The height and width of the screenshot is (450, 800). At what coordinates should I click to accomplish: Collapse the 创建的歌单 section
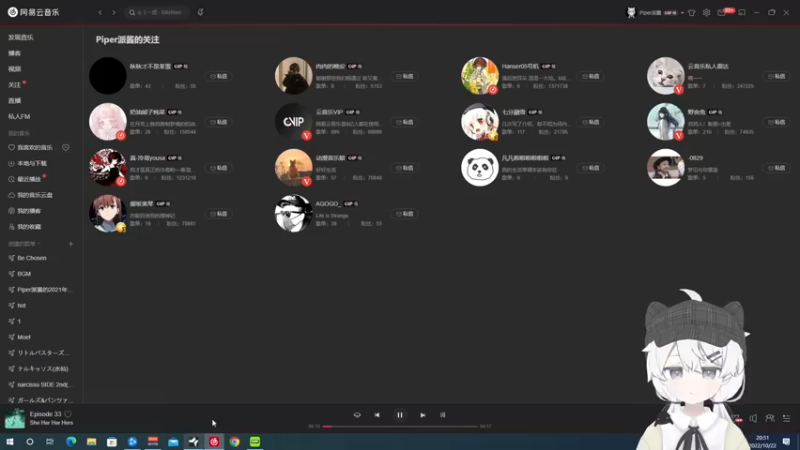[24, 244]
